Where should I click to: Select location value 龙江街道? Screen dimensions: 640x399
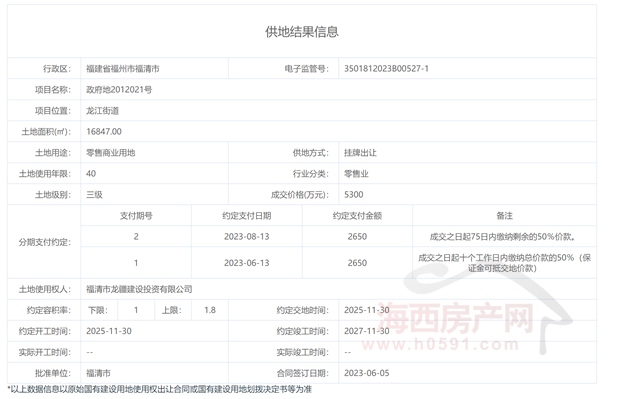coord(102,111)
